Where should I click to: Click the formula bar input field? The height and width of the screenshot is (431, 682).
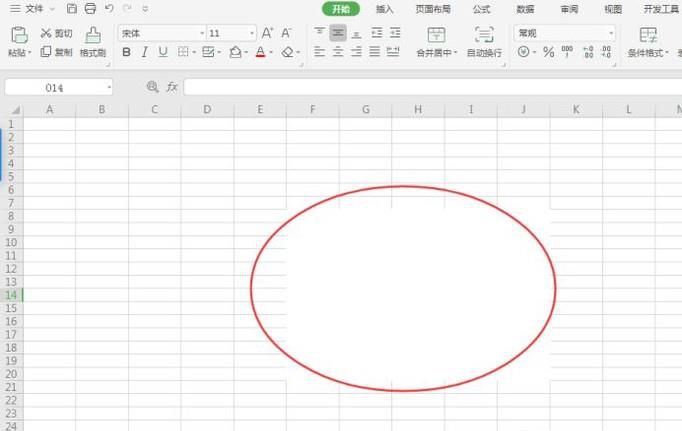point(433,87)
